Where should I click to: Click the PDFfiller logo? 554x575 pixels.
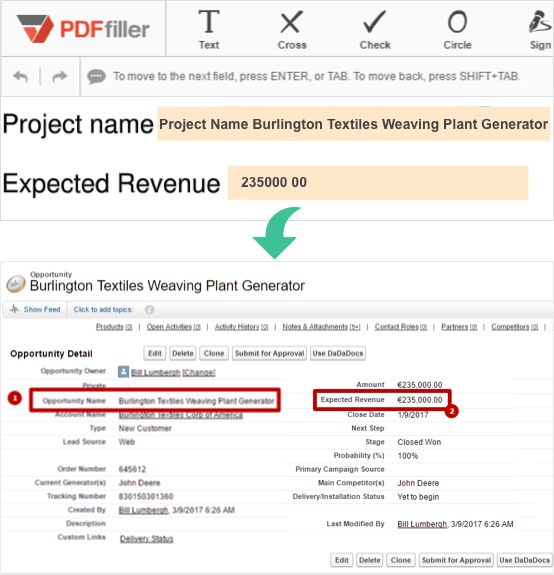pos(83,29)
